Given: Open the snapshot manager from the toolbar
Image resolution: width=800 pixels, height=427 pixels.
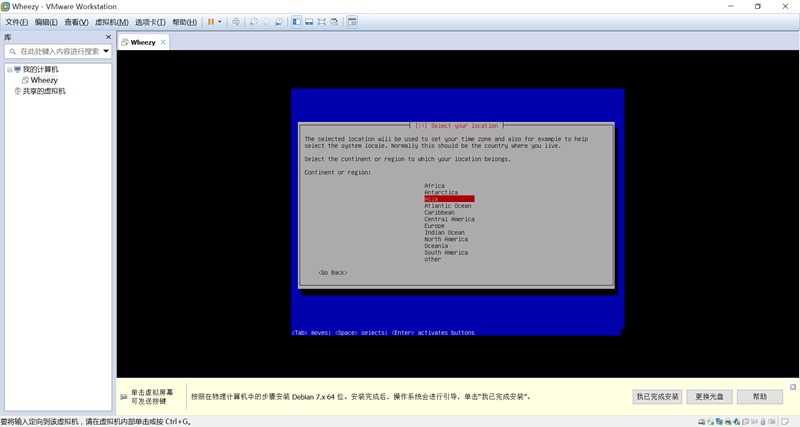Looking at the screenshot, I should [279, 22].
